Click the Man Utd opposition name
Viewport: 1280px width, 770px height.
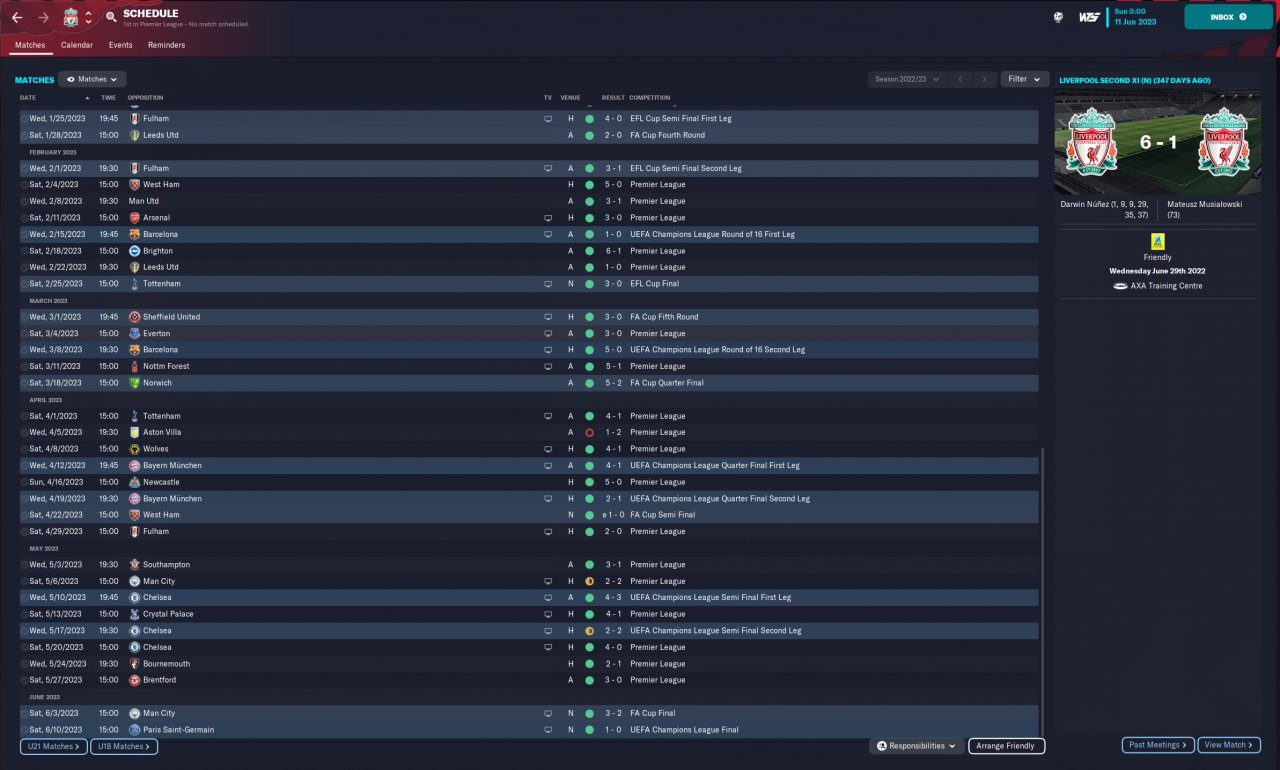pos(144,201)
